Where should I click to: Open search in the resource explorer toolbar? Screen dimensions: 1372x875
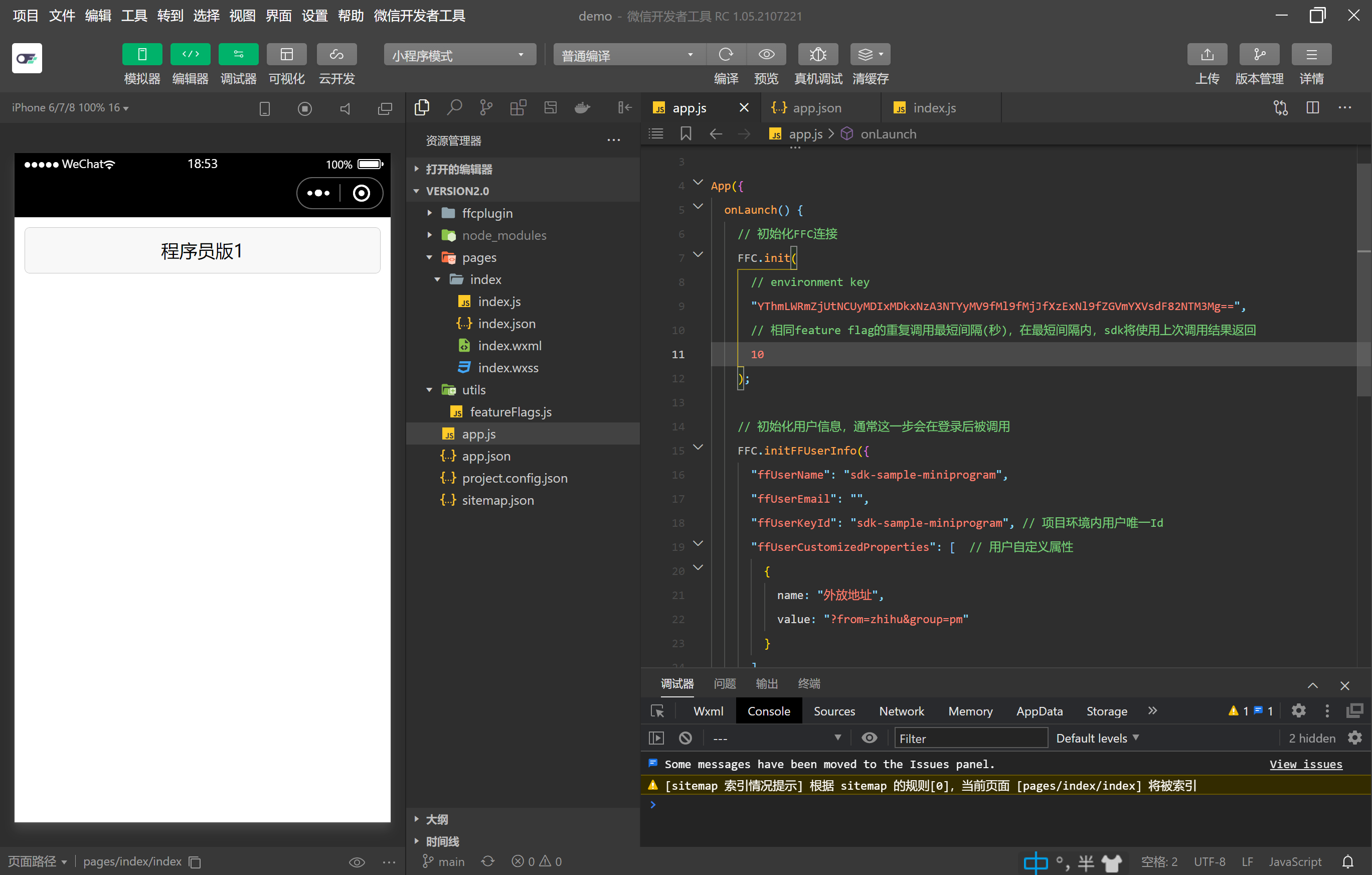[x=454, y=107]
